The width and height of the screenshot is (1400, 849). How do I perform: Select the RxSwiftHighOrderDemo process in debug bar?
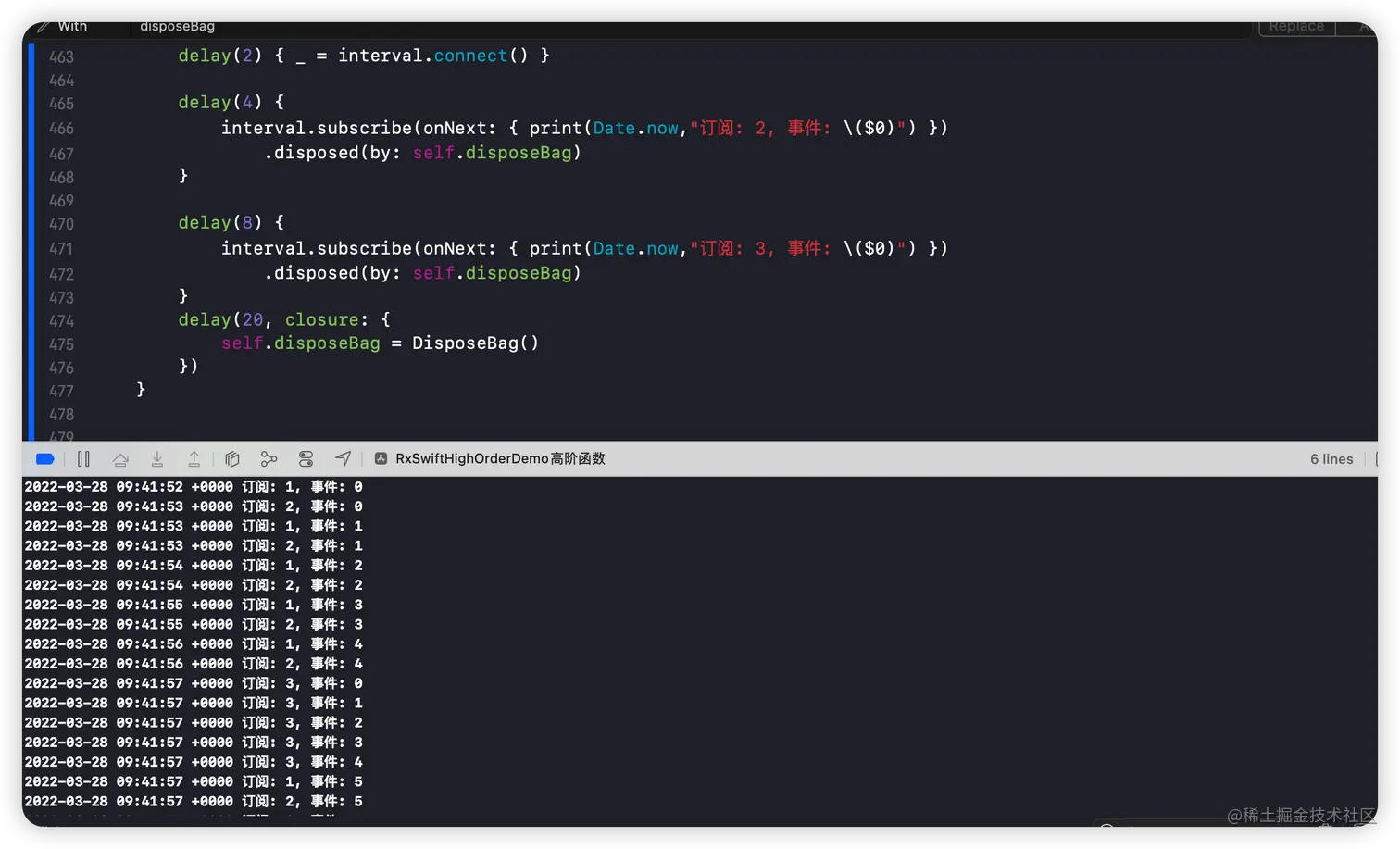click(x=500, y=459)
